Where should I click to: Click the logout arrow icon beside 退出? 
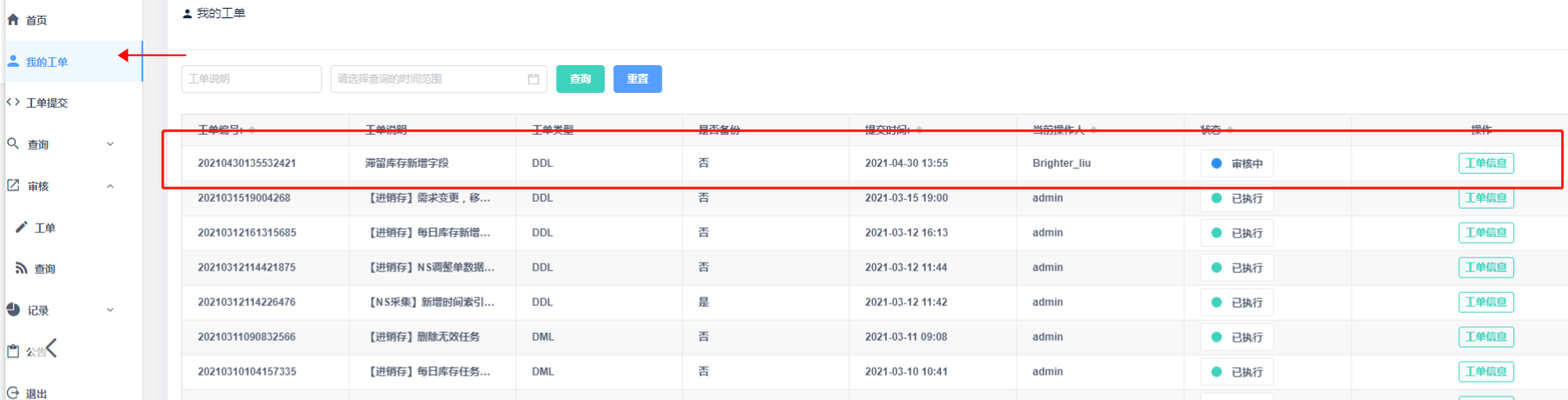click(x=13, y=393)
